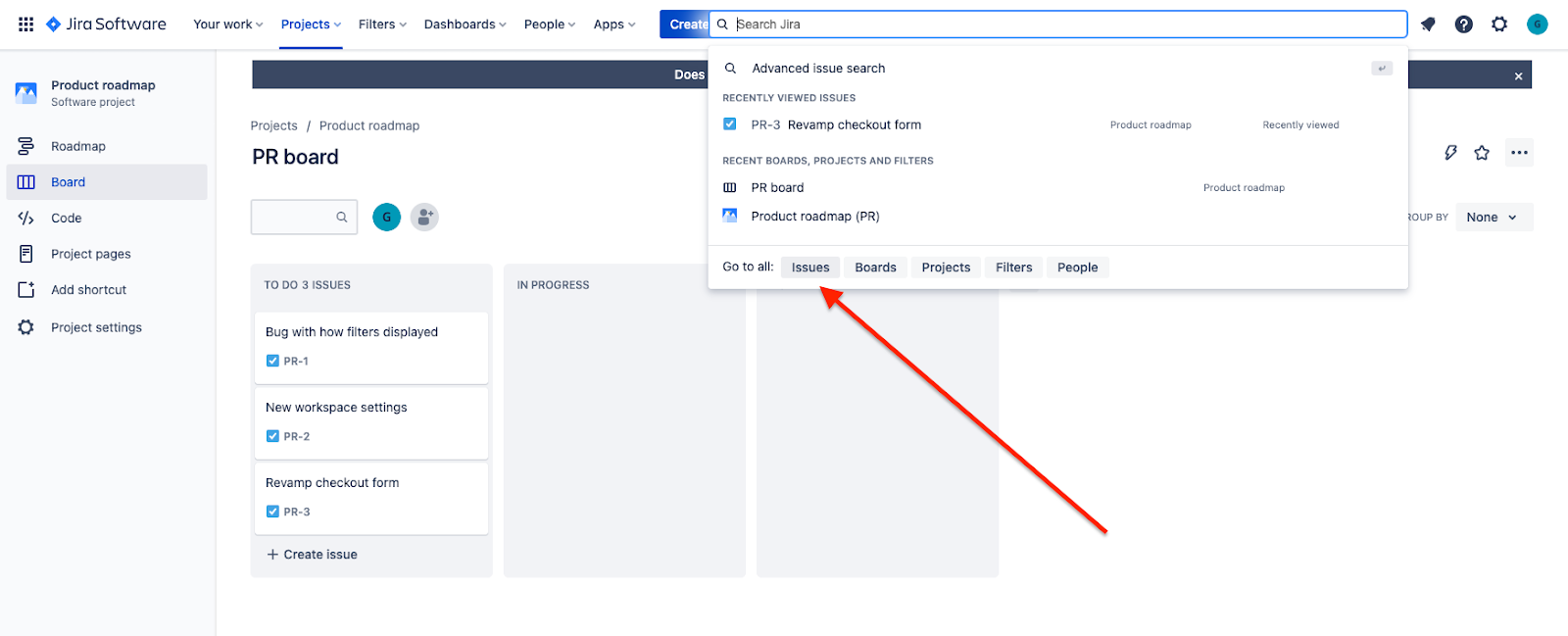Open the Apps dropdown menu
Screen dimensions: 1568x636
coord(614,24)
